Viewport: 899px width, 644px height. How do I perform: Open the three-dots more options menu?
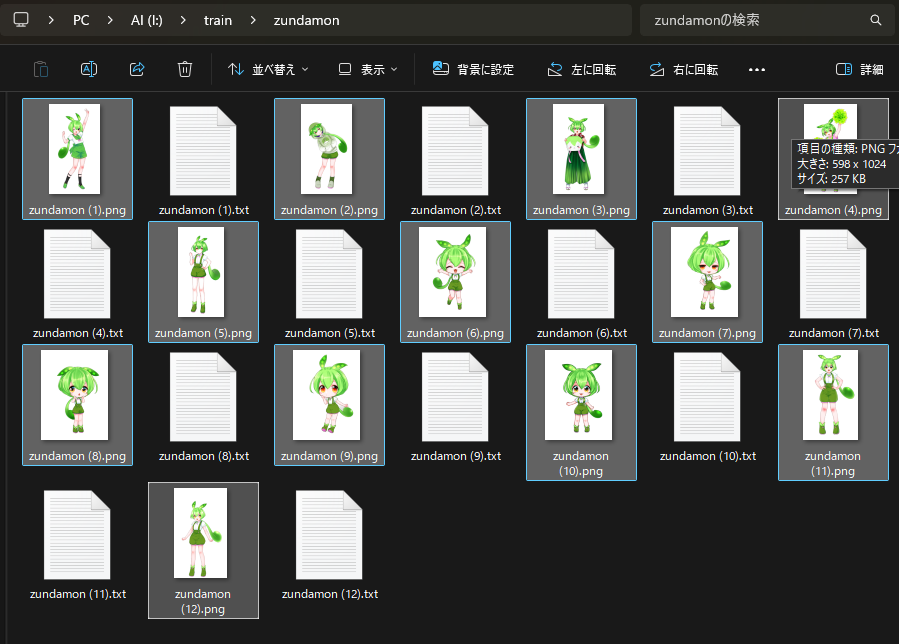[x=757, y=69]
